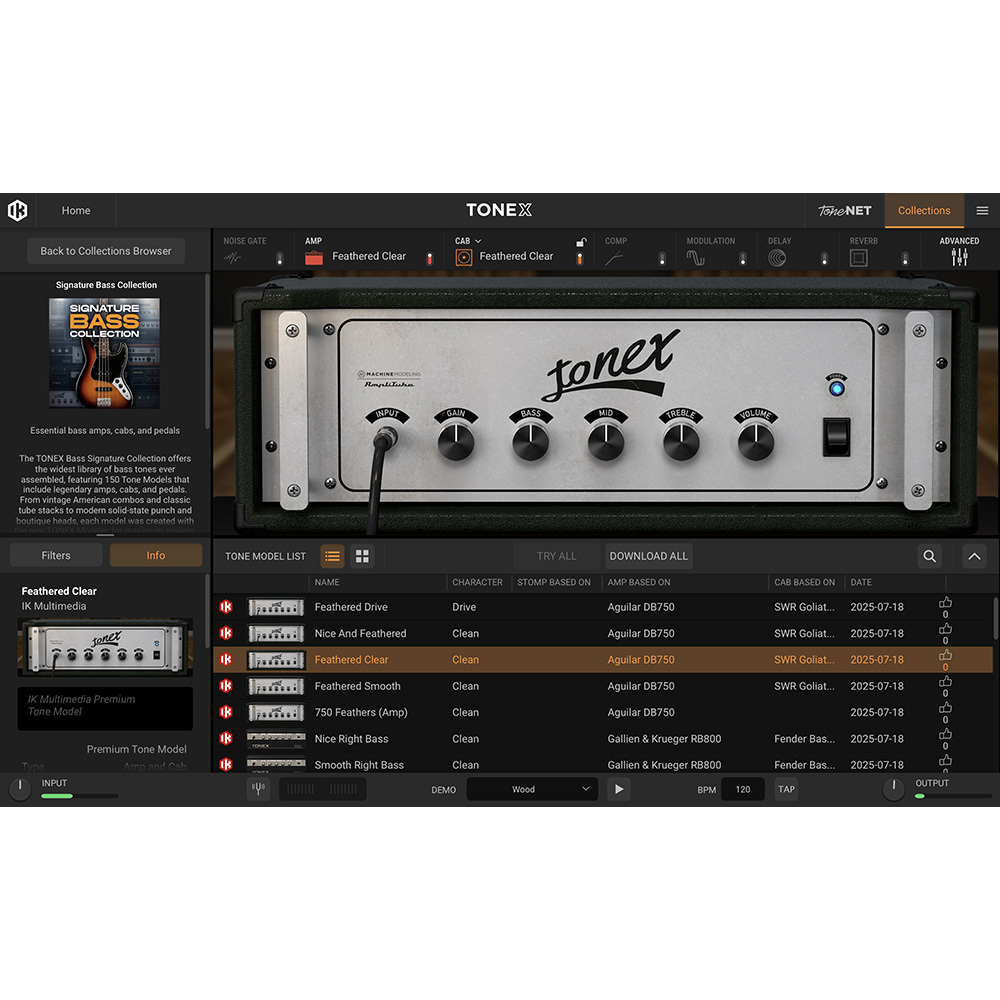Toggle the cab lock icon
This screenshot has height=1000, width=1000.
(x=581, y=242)
